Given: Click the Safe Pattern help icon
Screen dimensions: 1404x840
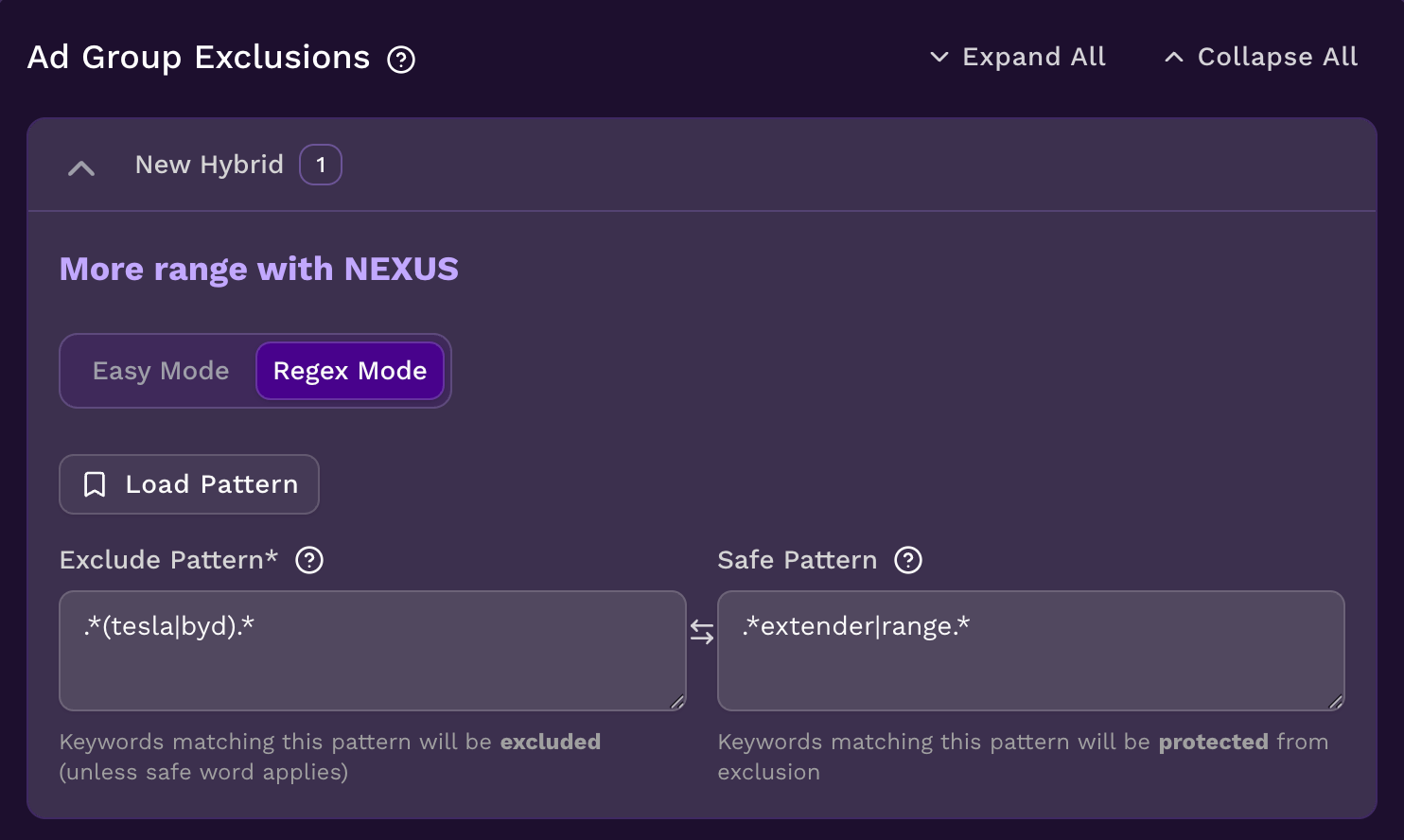Looking at the screenshot, I should coord(908,560).
